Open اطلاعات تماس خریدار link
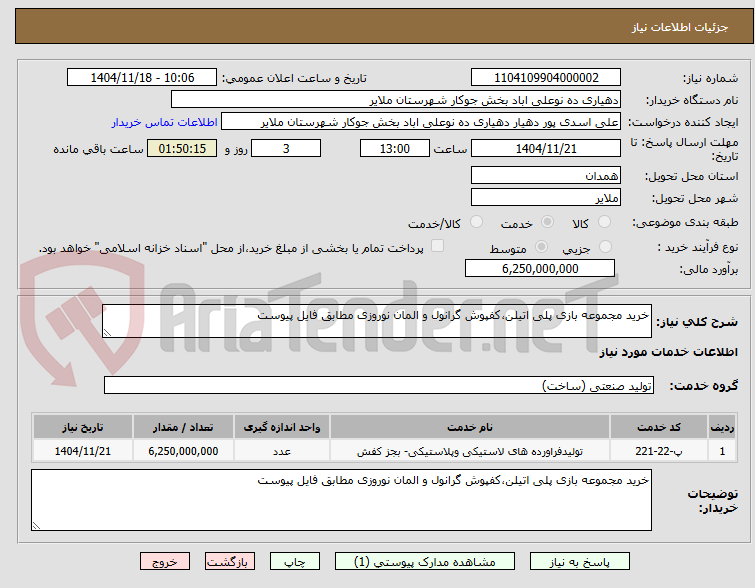The image size is (755, 588). click(x=165, y=122)
